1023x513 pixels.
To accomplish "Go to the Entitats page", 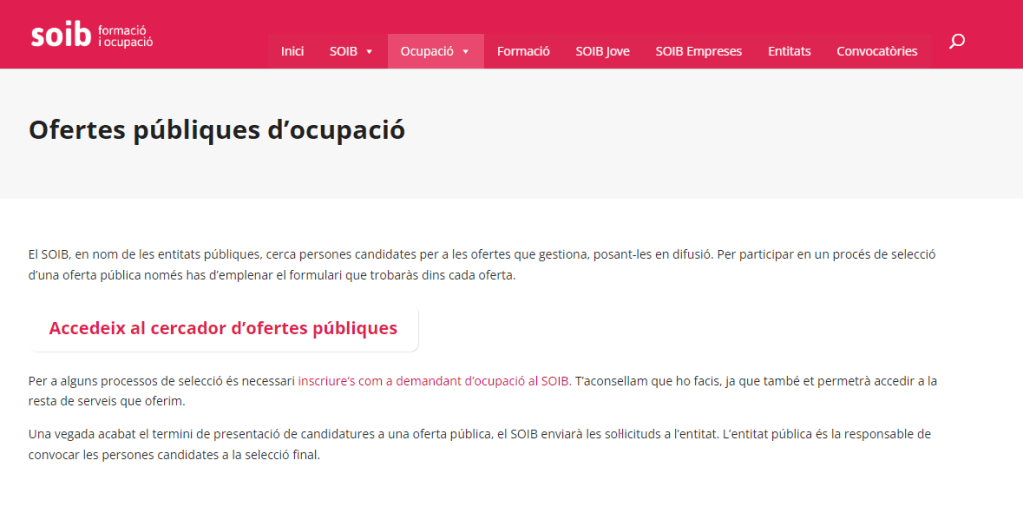I will 789,51.
